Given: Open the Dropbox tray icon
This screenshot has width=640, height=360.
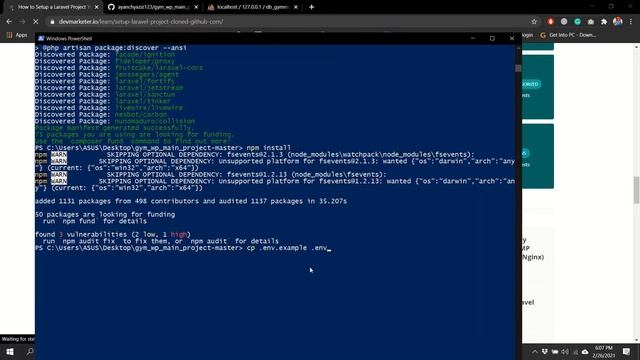Looking at the screenshot, I should tap(545, 351).
